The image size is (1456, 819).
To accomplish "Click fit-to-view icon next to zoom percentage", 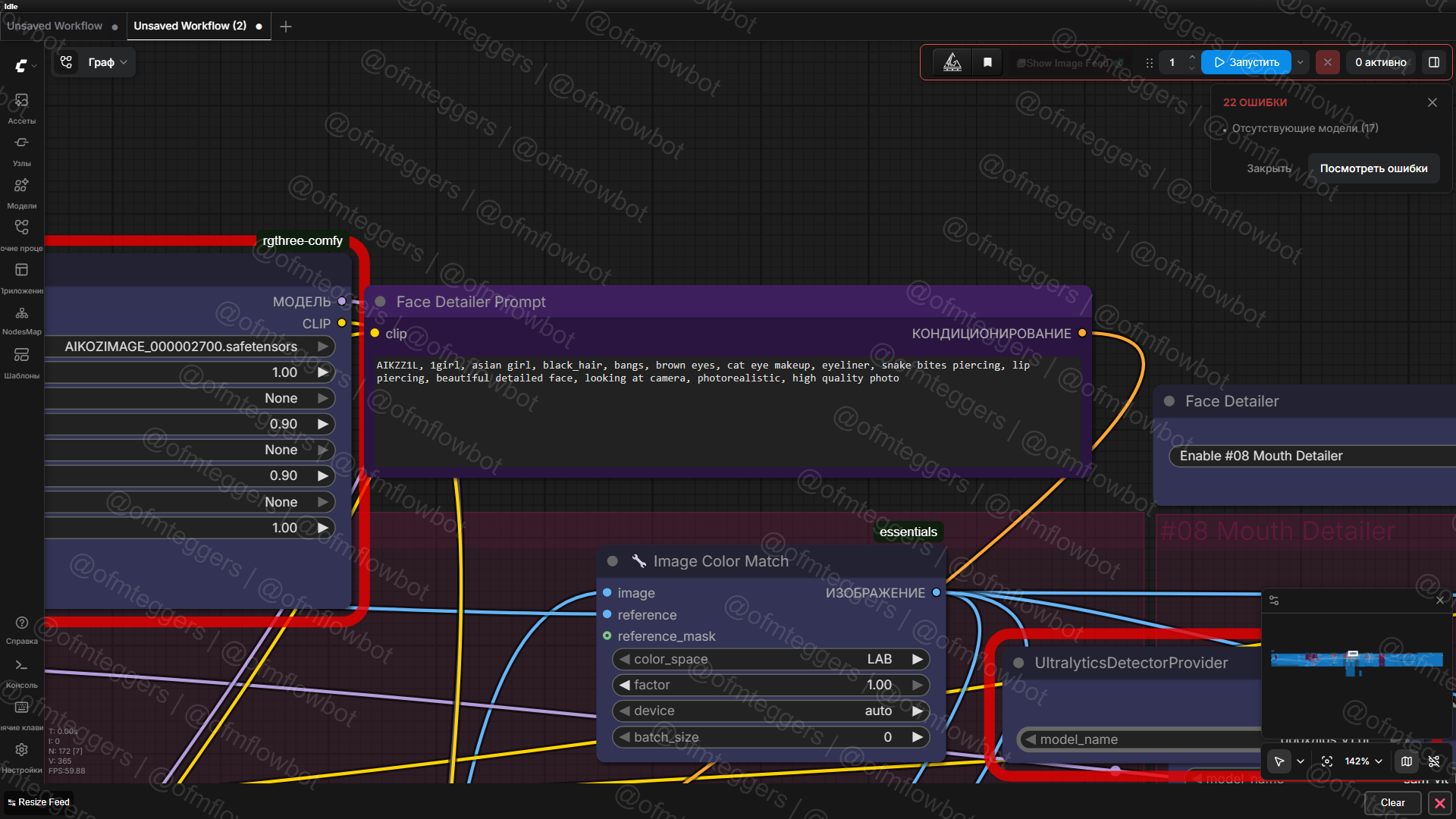I will click(x=1326, y=761).
